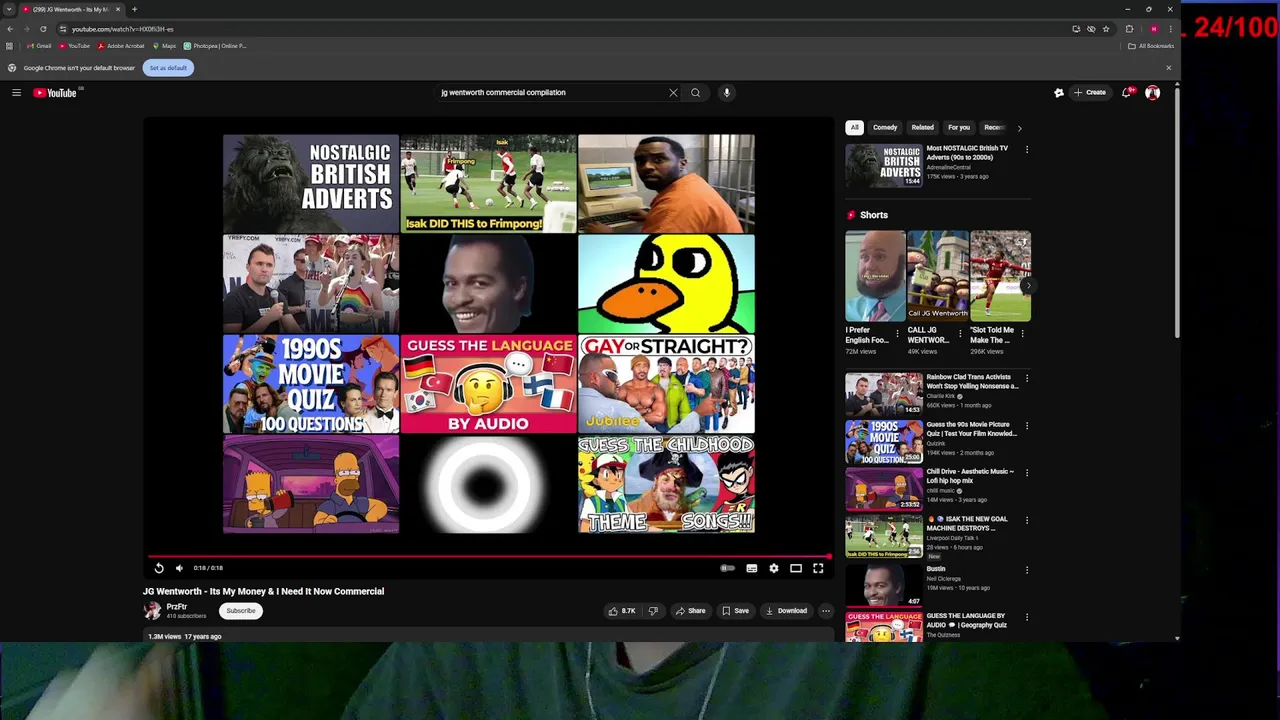Subscribe to PrzFtr channel

click(241, 611)
